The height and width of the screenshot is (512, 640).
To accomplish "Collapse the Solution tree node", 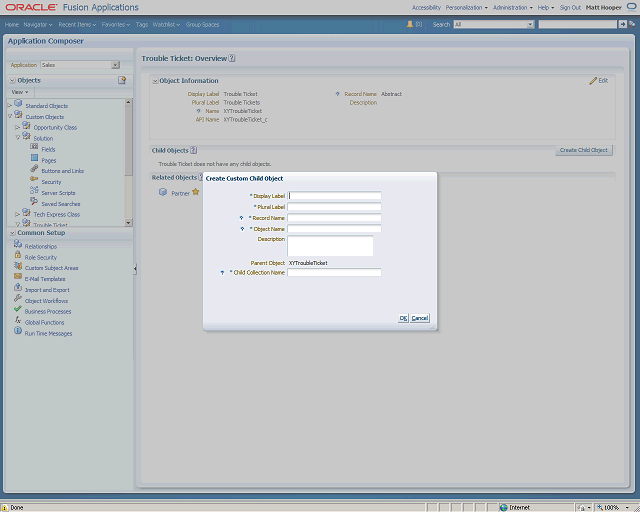I will [x=18, y=138].
